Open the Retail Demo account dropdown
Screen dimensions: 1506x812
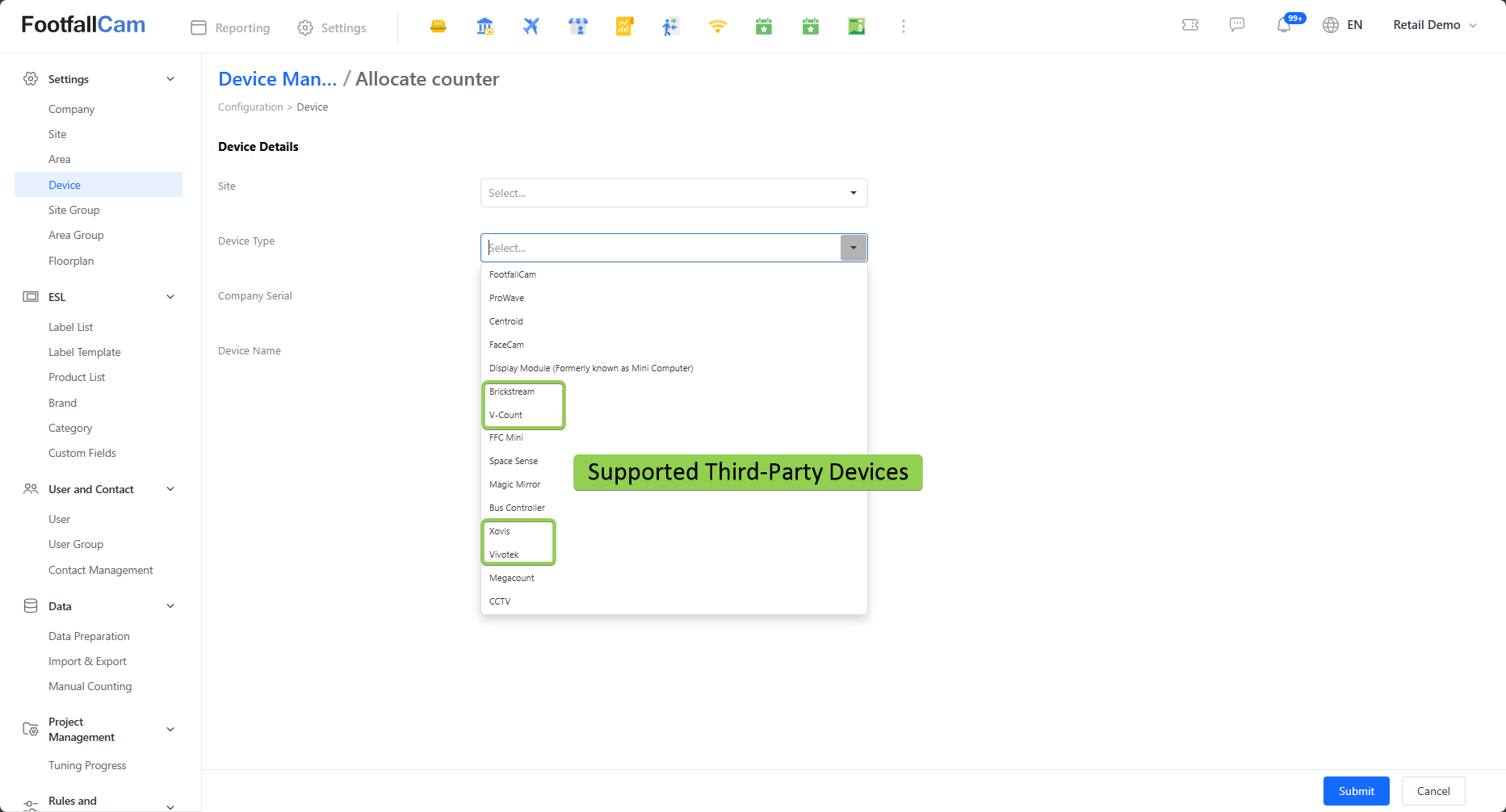[x=1435, y=25]
